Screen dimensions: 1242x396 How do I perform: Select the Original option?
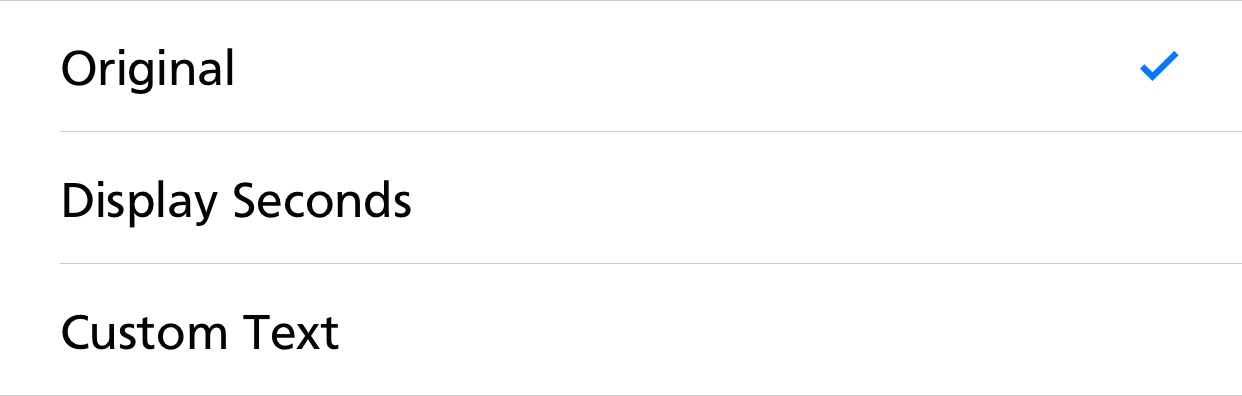point(621,66)
